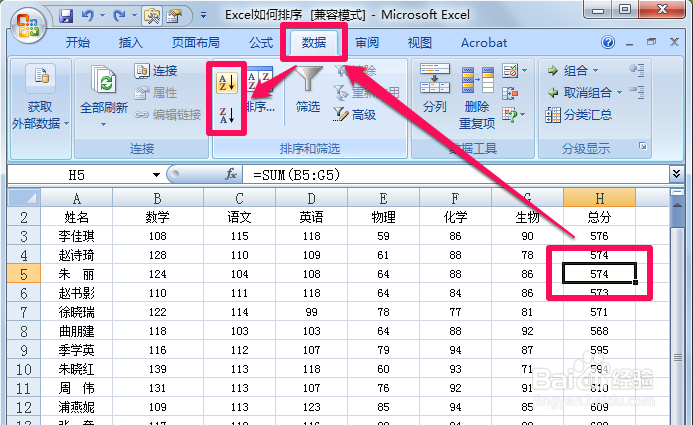
Task: Sort ascending with the A-Z icon
Action: [x=227, y=82]
